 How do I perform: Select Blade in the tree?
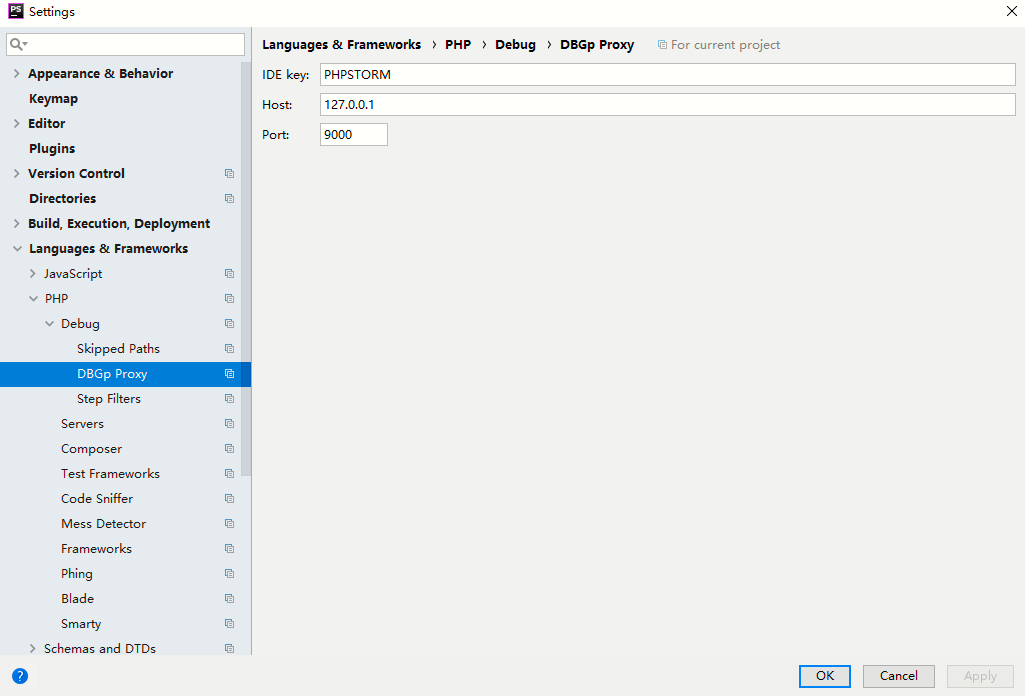77,599
